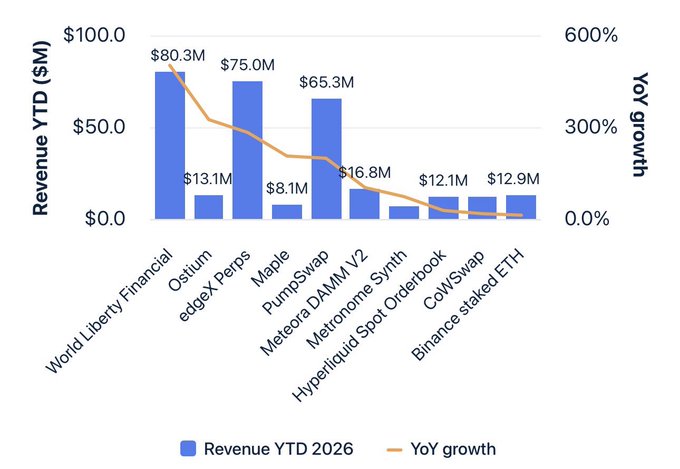Click the PumpSwap revenue bar
Viewport: 680px width, 469px height.
coord(326,159)
